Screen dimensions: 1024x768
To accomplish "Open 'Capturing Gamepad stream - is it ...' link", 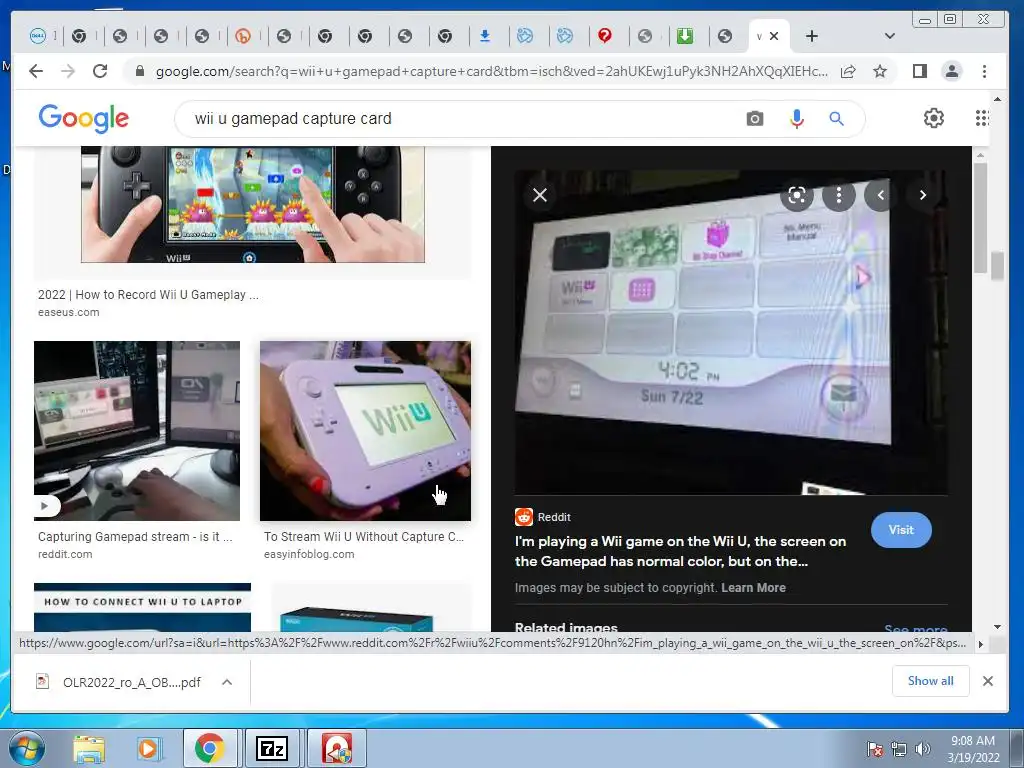I will coord(135,537).
